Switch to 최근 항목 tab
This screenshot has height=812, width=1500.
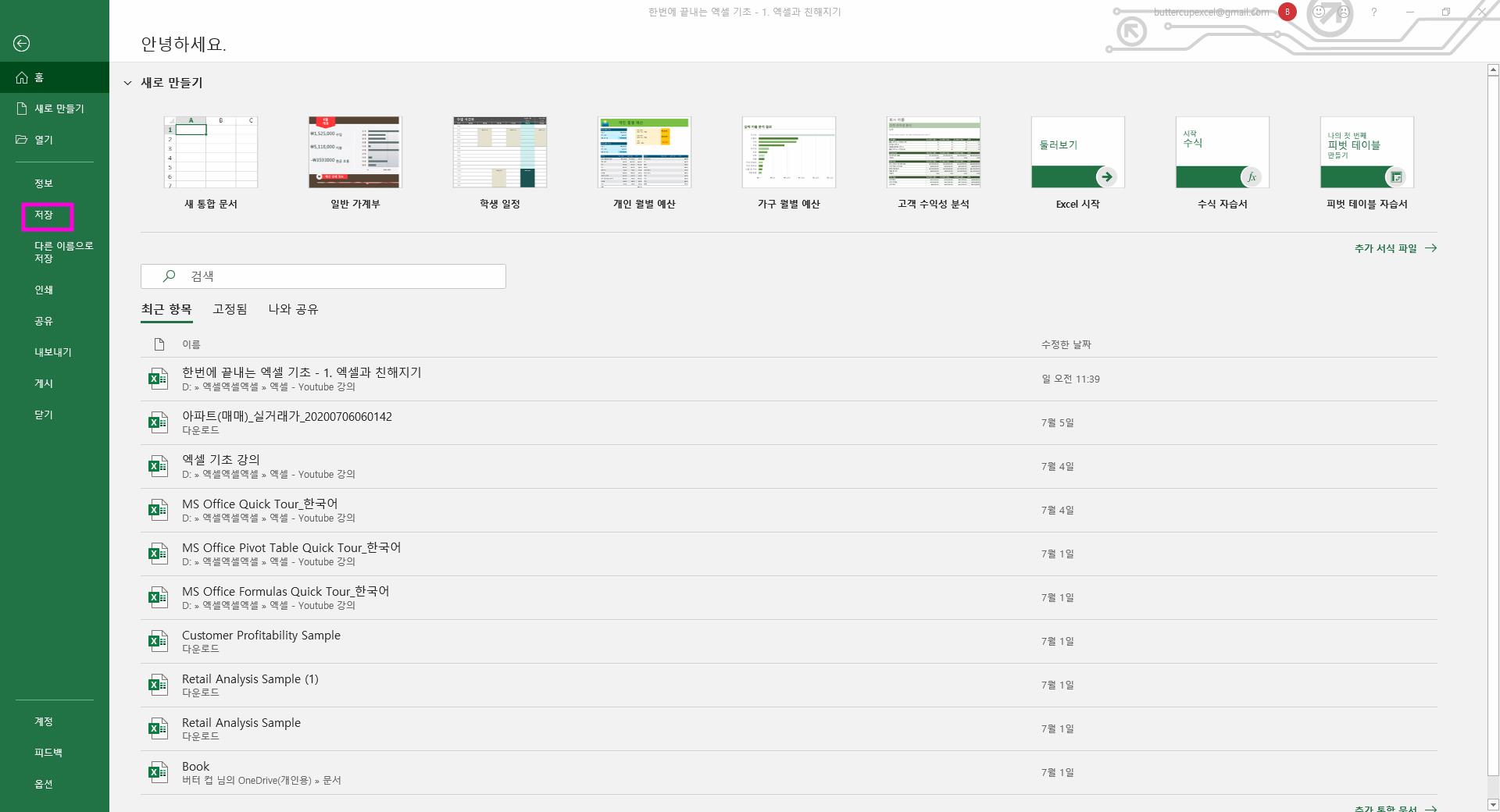(x=166, y=309)
